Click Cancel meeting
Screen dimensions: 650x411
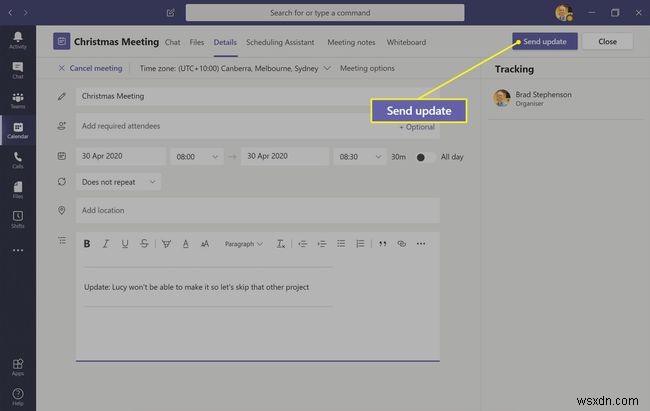pos(90,68)
